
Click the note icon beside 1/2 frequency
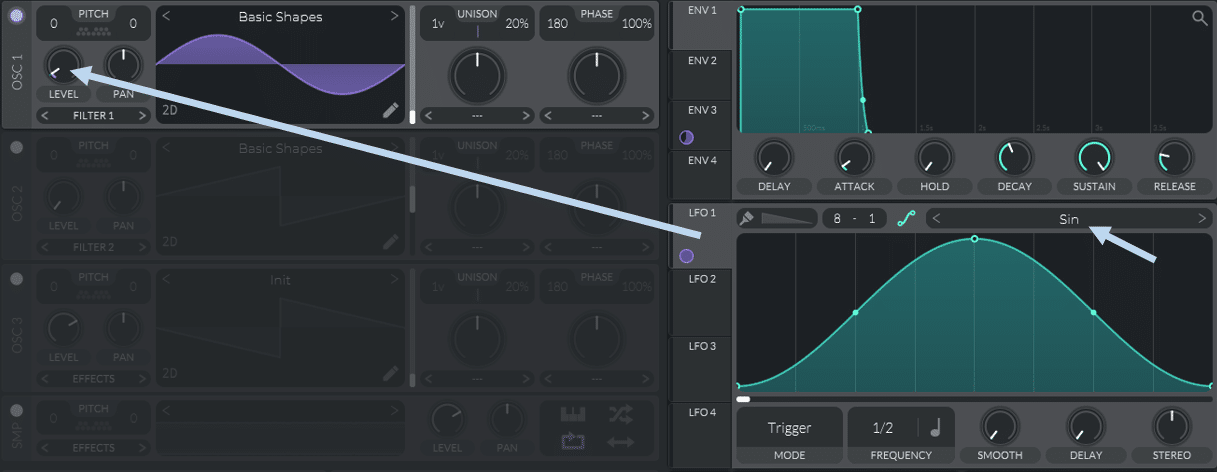click(x=936, y=428)
